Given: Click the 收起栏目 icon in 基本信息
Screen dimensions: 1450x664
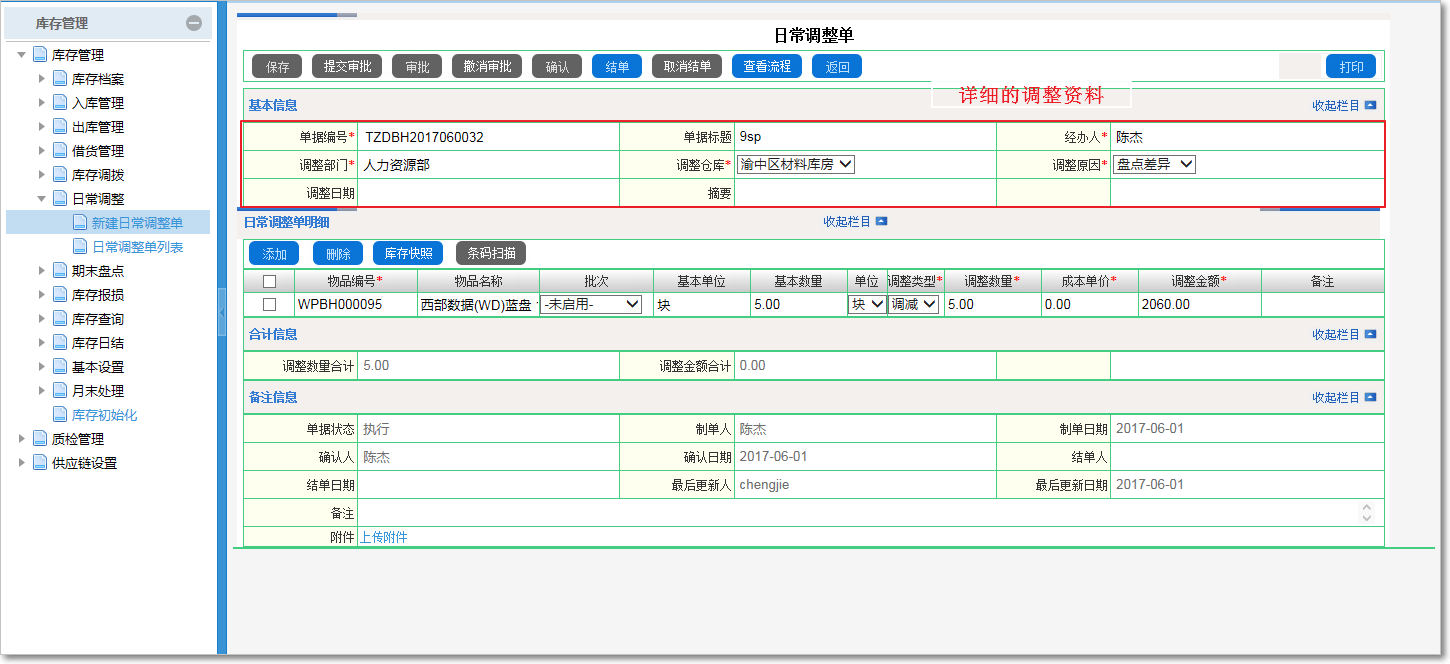Looking at the screenshot, I should (x=1370, y=105).
